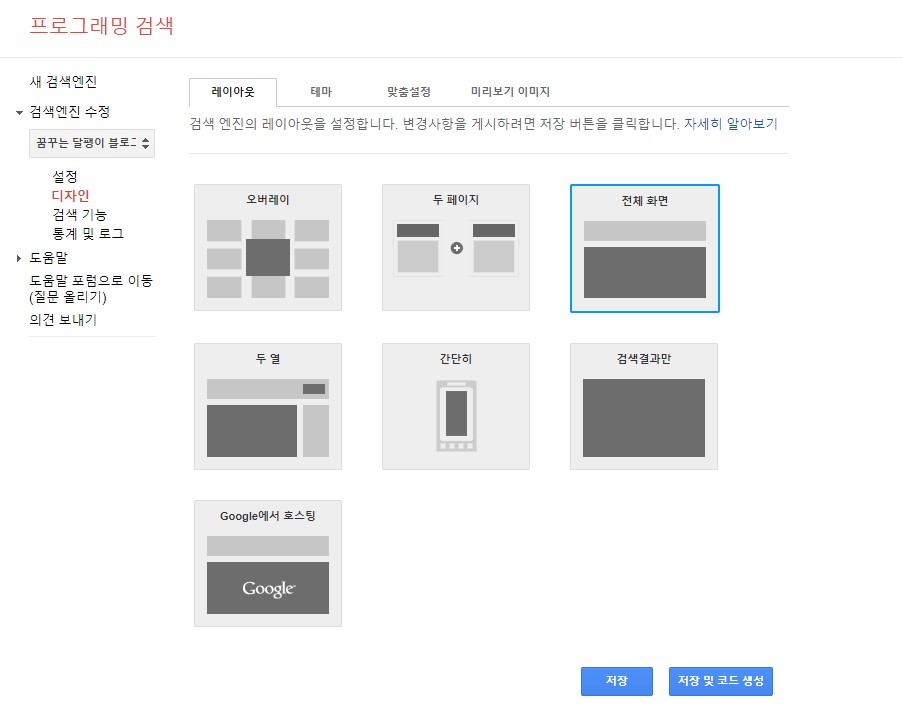Click the 검색엔진 수정 label
Screen dimensions: 903x722
[x=70, y=112]
